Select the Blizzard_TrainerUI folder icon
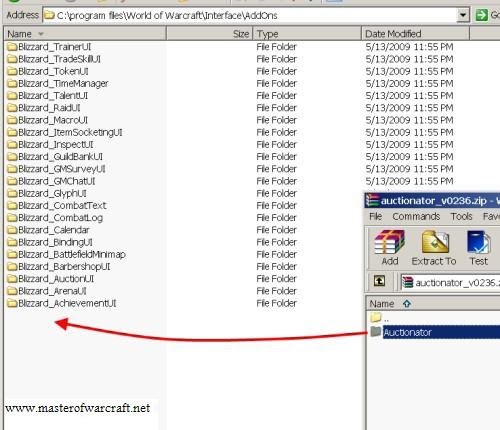The width and height of the screenshot is (500, 430). [12, 47]
